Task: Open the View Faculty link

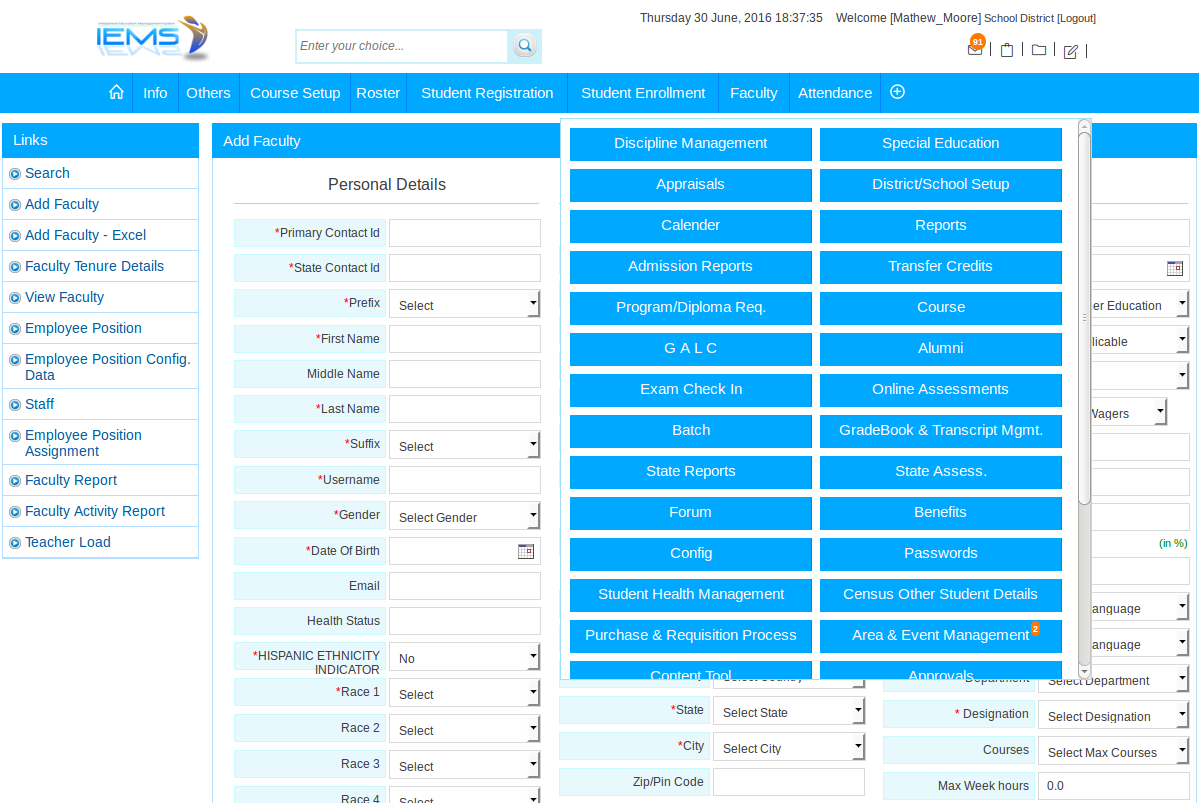Action: [64, 297]
